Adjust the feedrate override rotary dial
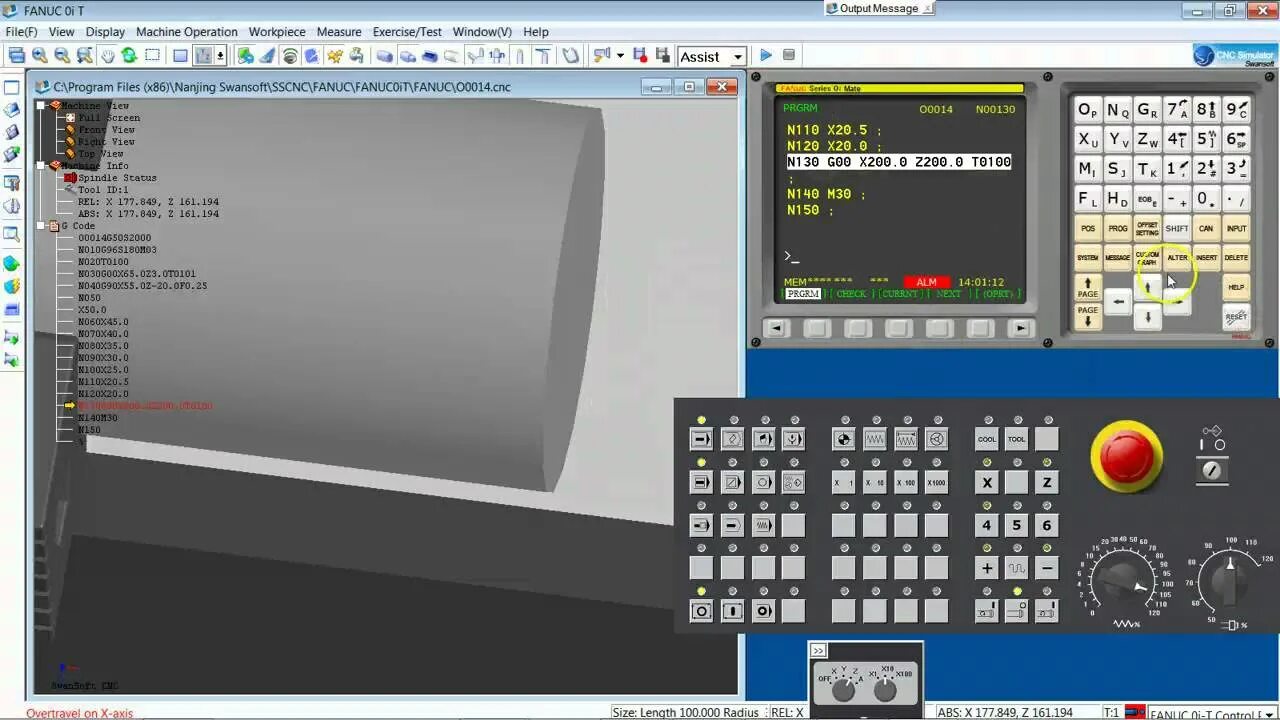The image size is (1280, 720). coord(1122,581)
